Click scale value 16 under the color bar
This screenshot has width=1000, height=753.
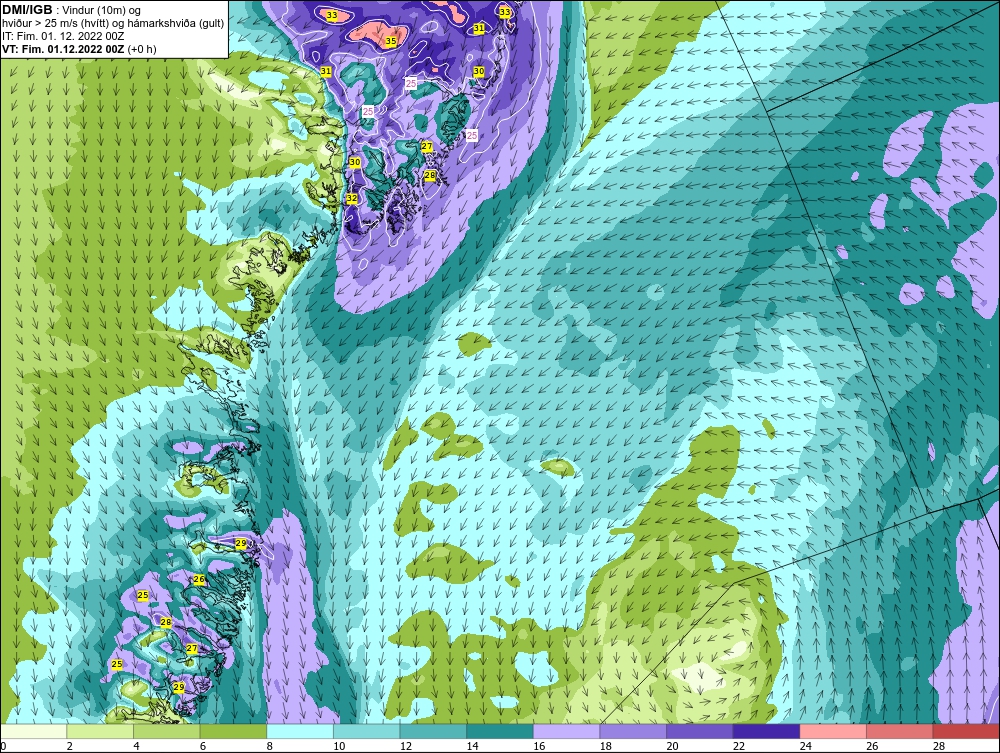click(x=539, y=746)
